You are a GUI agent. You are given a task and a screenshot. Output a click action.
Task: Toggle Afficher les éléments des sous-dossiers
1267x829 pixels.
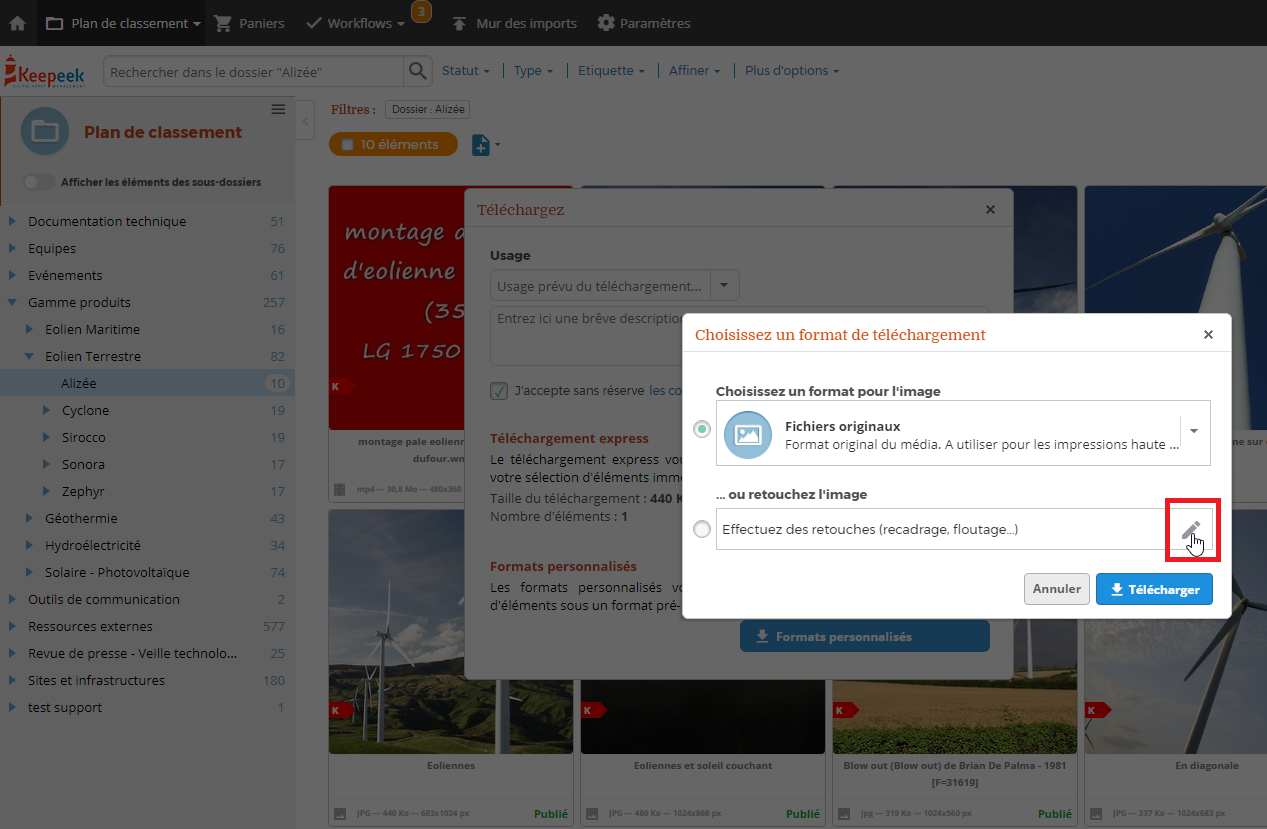39,182
